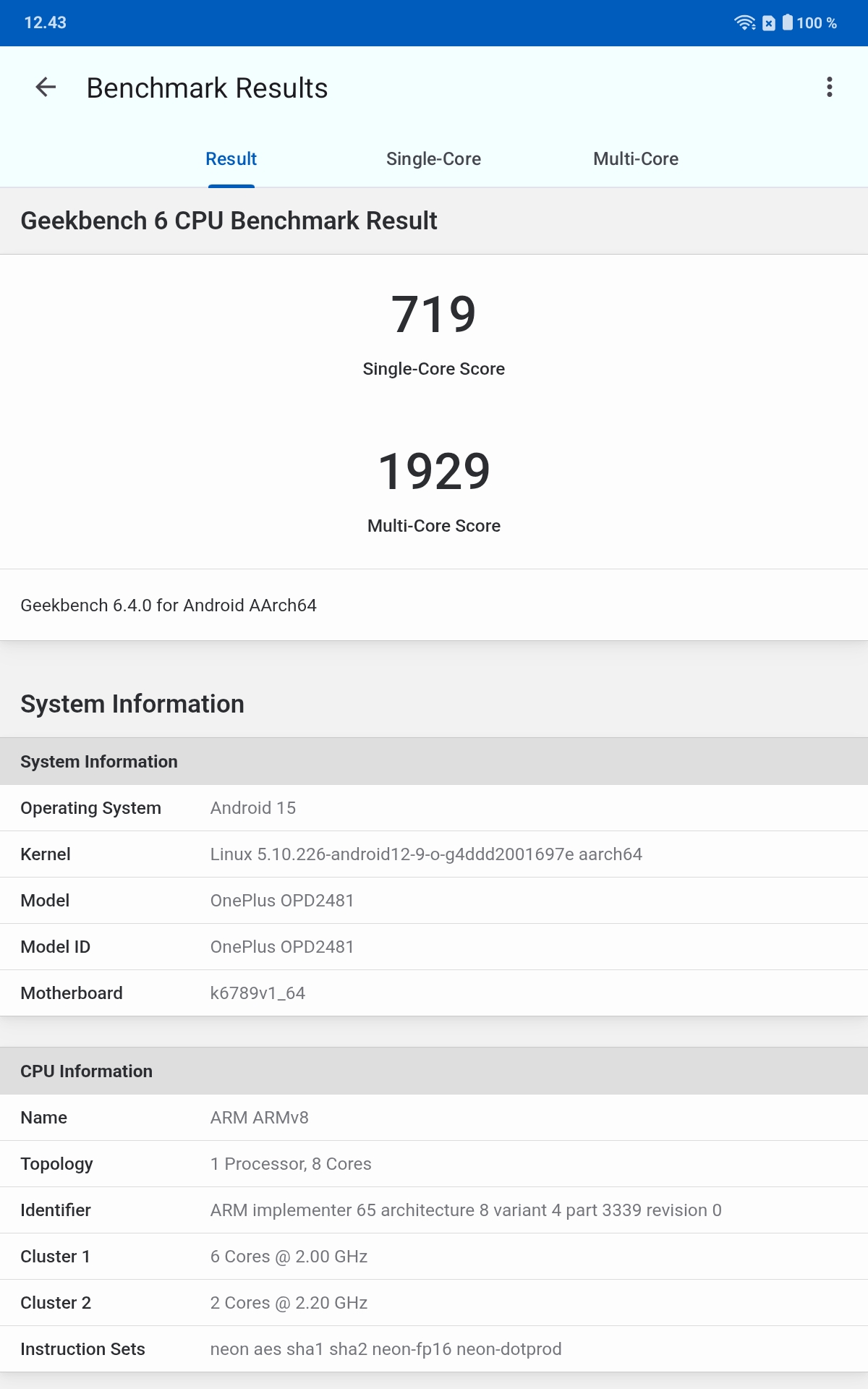Tap the ARM implementer identifier value
The image size is (868, 1389).
coord(466,1210)
